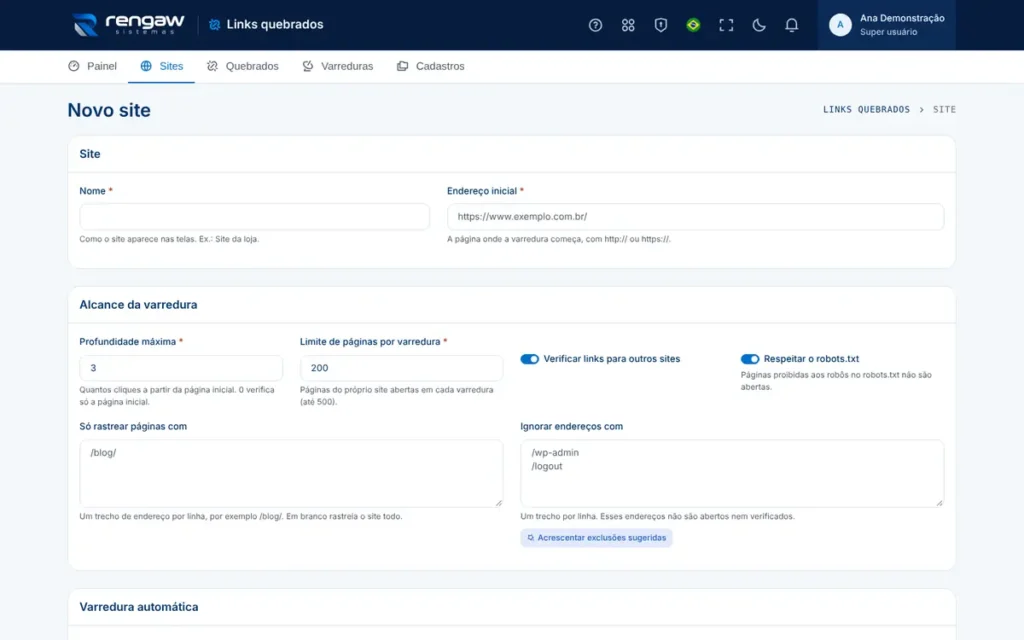The image size is (1024, 640).
Task: Click resize handle of Só rastrear textarea
Action: 498,503
